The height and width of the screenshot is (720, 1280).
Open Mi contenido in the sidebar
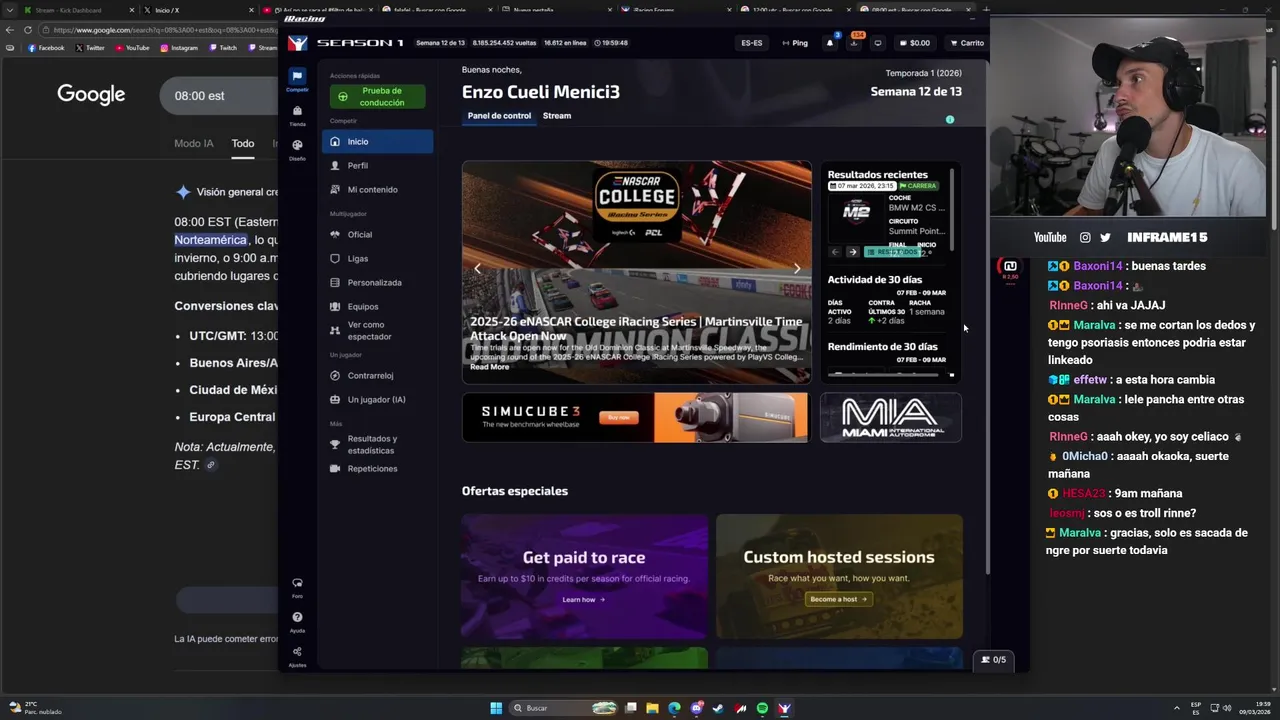tap(377, 190)
